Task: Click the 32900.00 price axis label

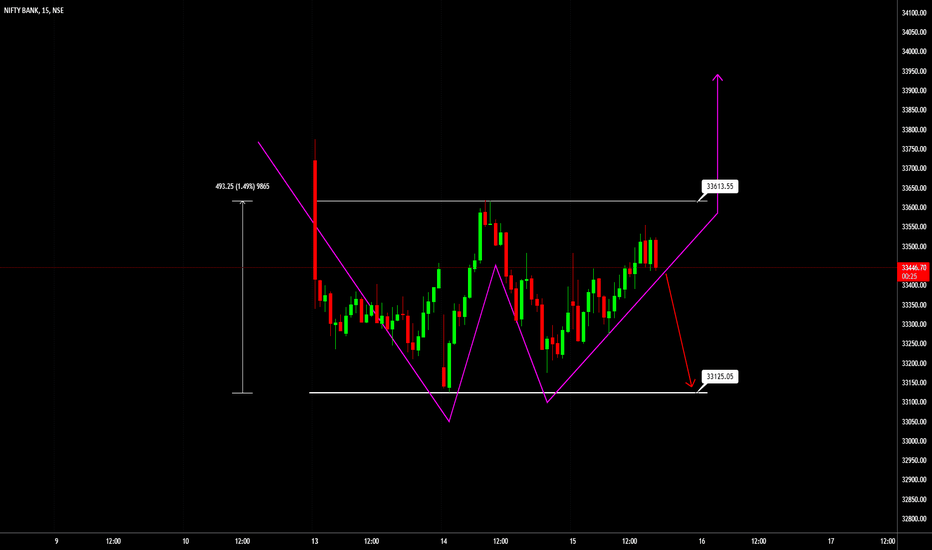Action: (x=914, y=480)
